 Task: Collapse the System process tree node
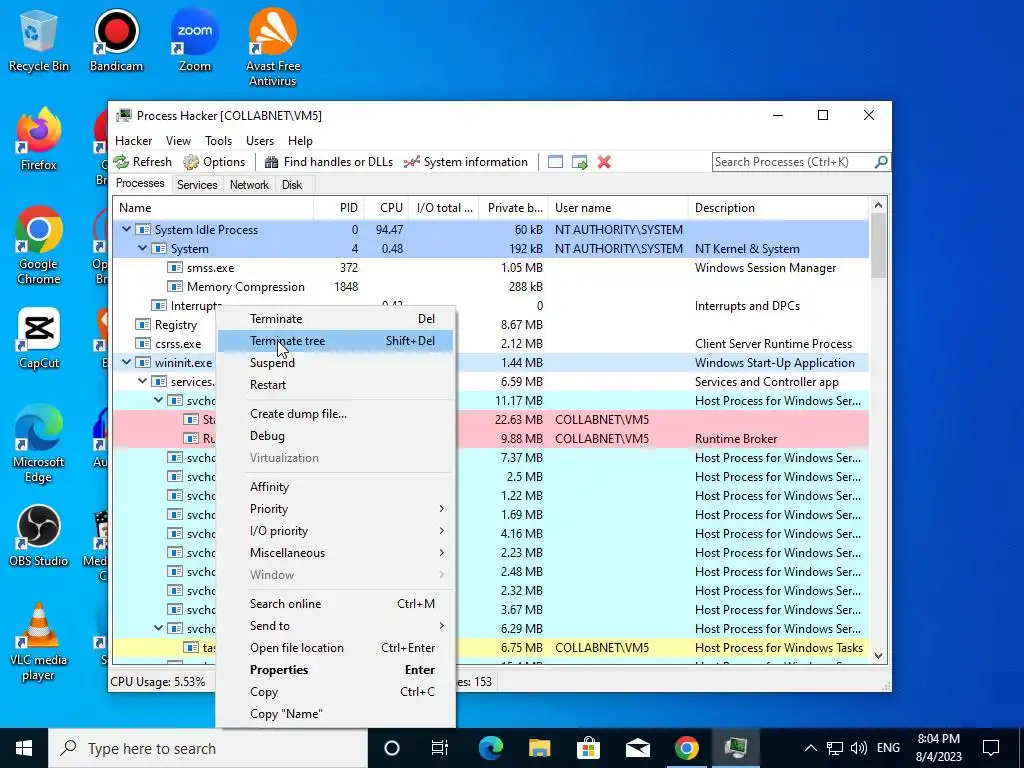coord(142,249)
